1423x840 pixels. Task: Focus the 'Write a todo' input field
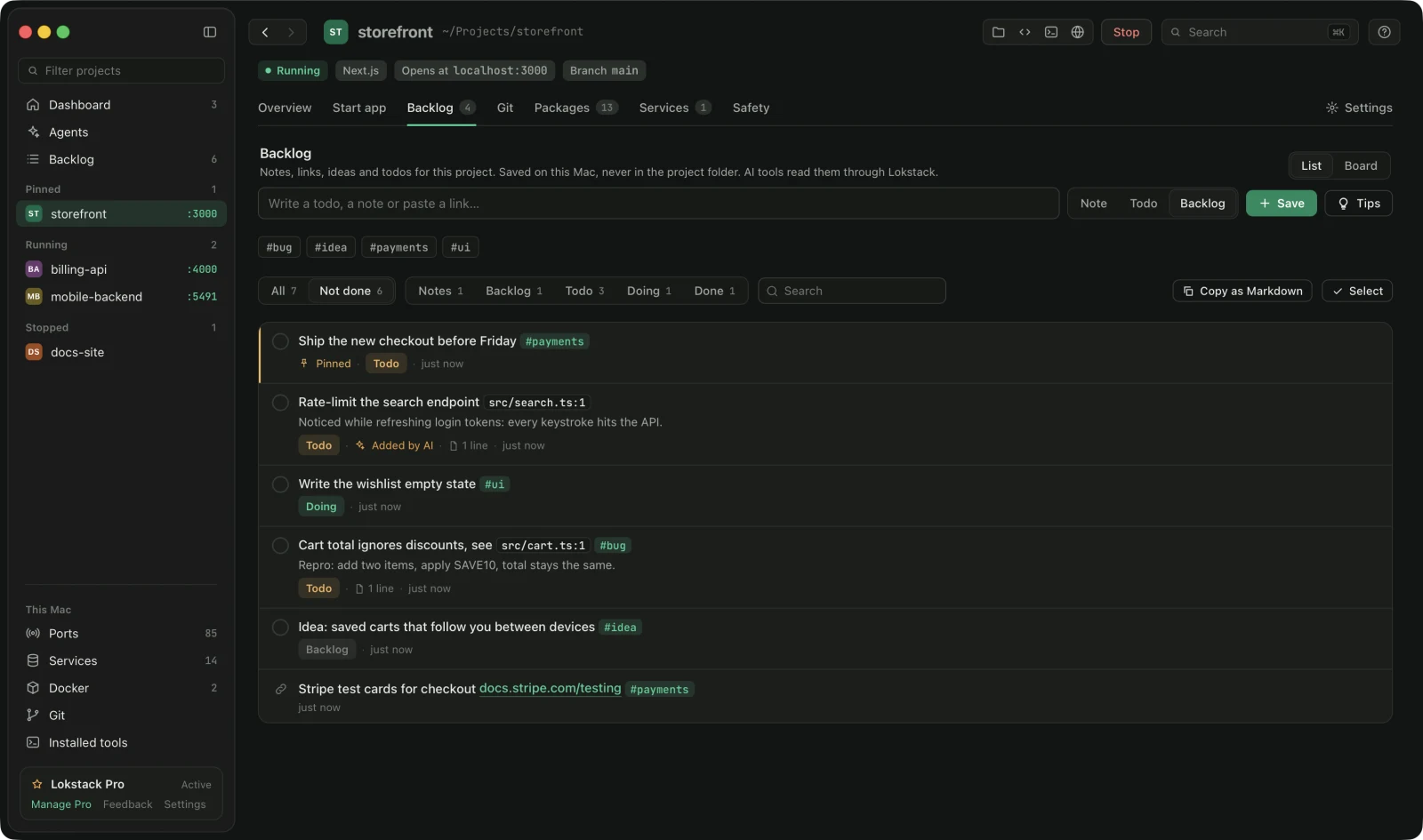click(658, 204)
